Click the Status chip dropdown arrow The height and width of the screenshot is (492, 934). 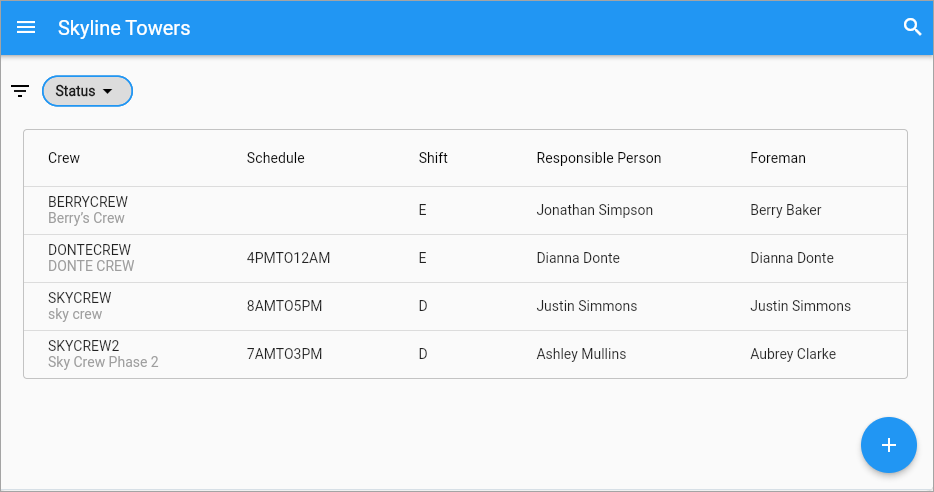click(x=107, y=91)
